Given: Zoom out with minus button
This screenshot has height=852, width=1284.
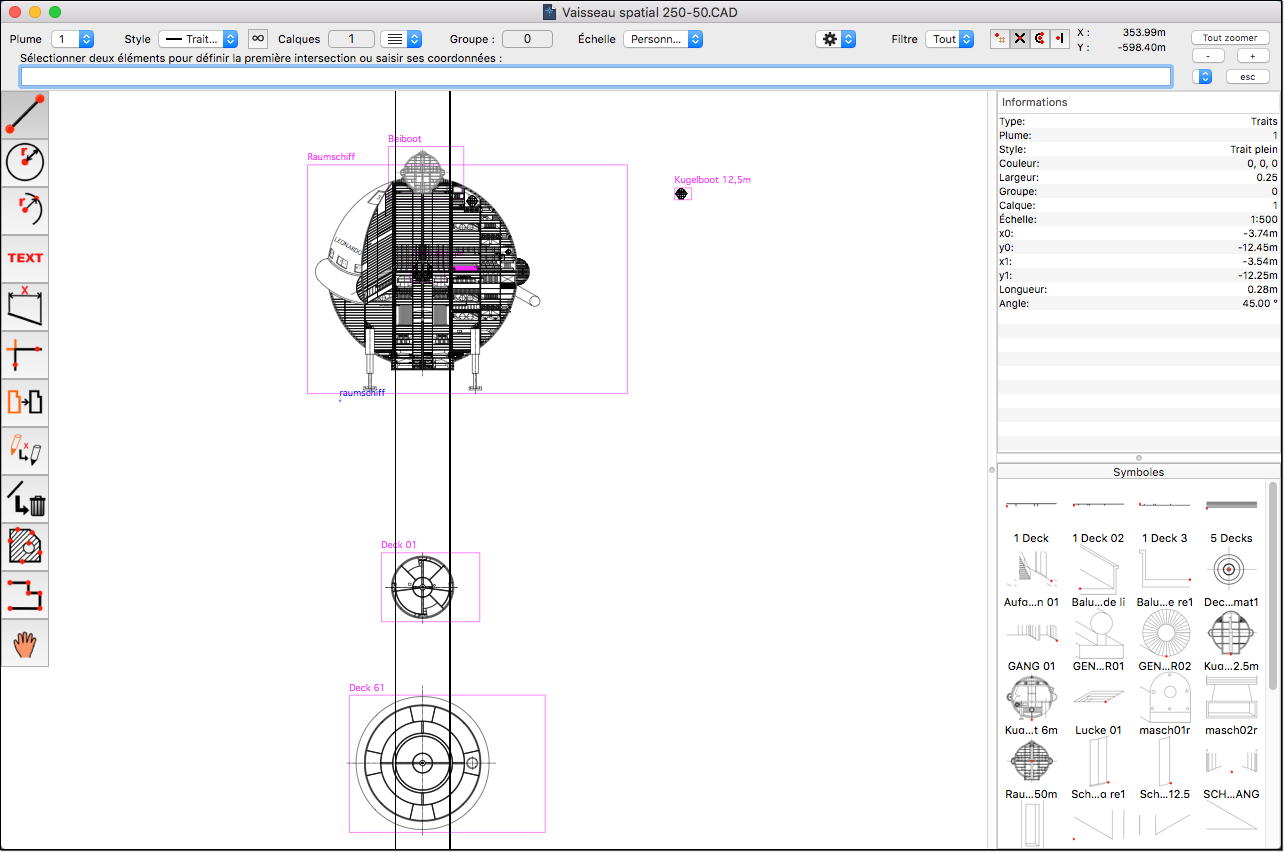Looking at the screenshot, I should tap(1208, 56).
